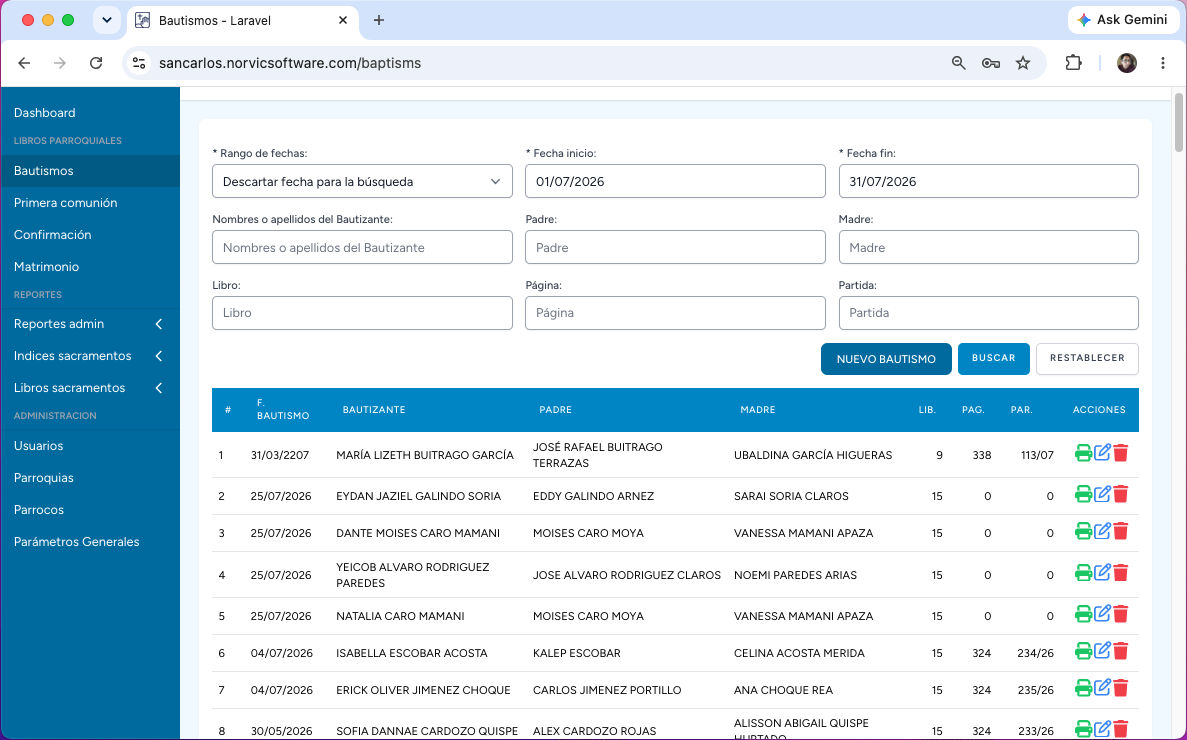The image size is (1187, 740).
Task: Click the RESTABLECER button
Action: pos(1087,359)
